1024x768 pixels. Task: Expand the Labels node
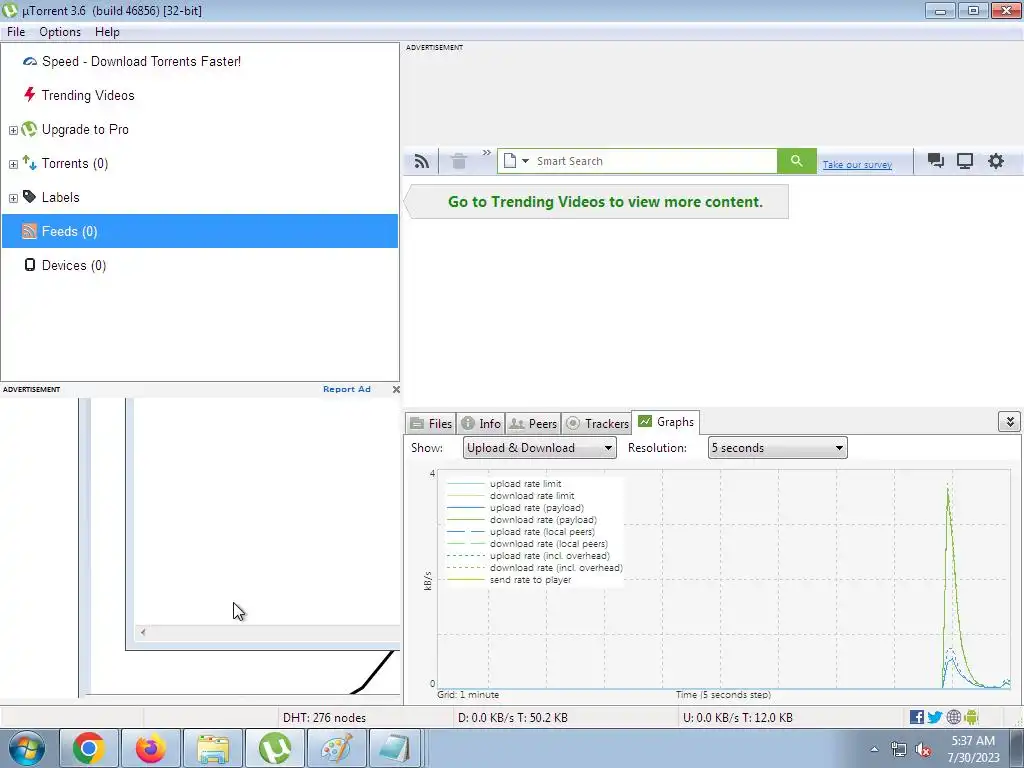13,199
